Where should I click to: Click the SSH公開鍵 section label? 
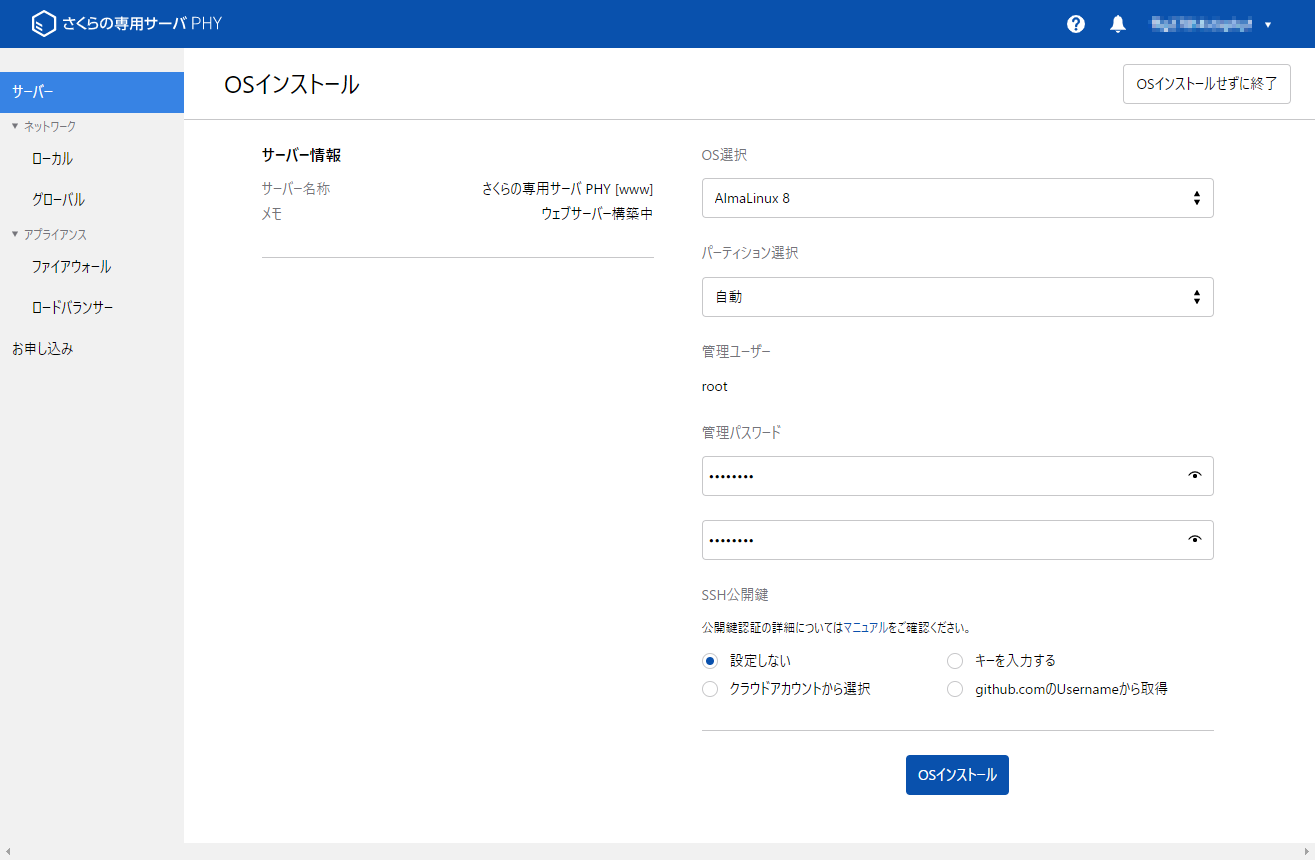pyautogui.click(x=735, y=595)
